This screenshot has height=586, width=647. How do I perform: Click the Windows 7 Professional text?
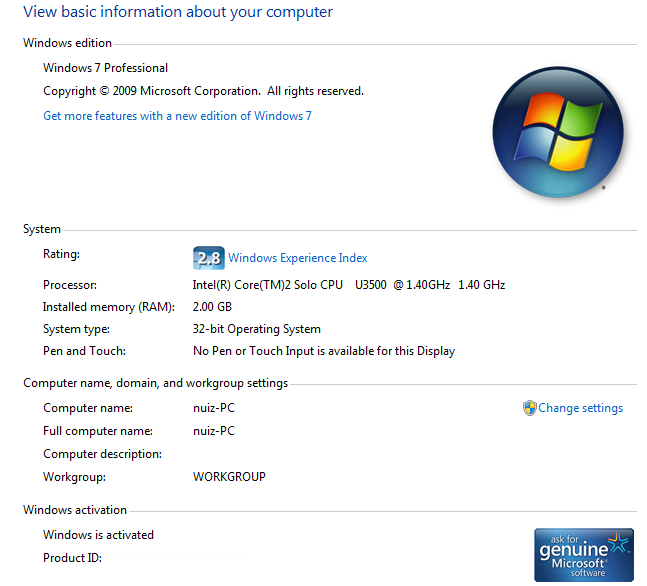[106, 68]
